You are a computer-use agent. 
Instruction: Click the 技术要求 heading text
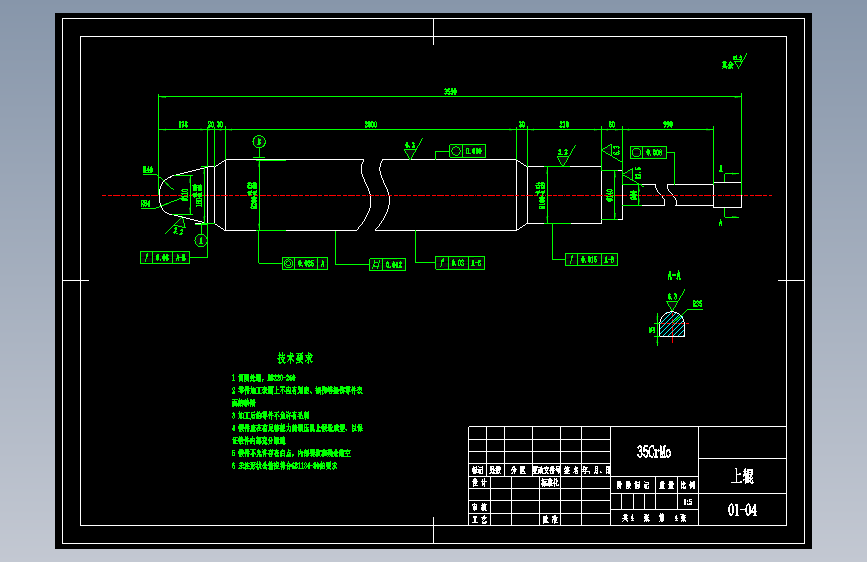tap(295, 358)
